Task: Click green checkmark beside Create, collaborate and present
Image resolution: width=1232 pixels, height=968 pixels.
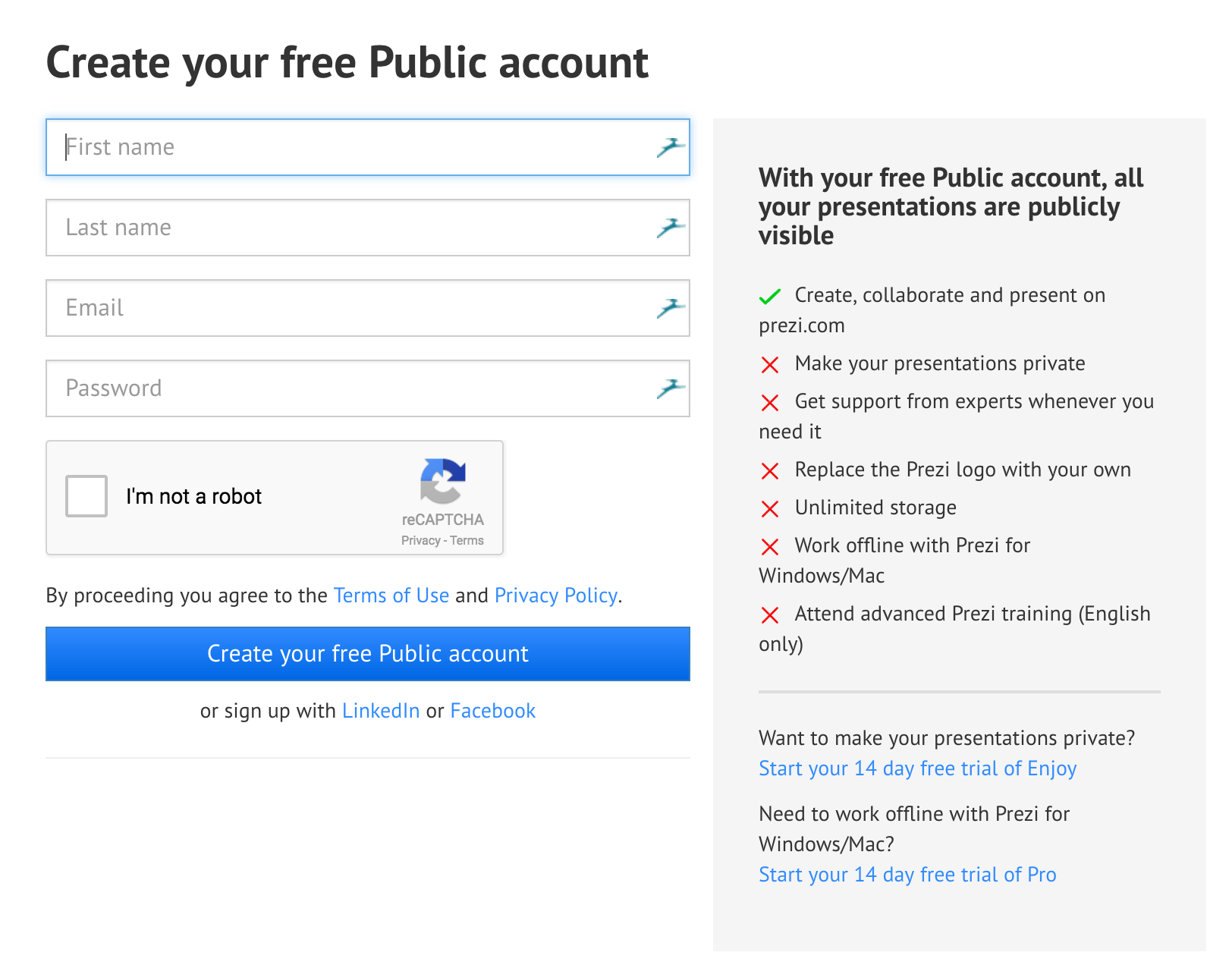Action: tap(770, 297)
